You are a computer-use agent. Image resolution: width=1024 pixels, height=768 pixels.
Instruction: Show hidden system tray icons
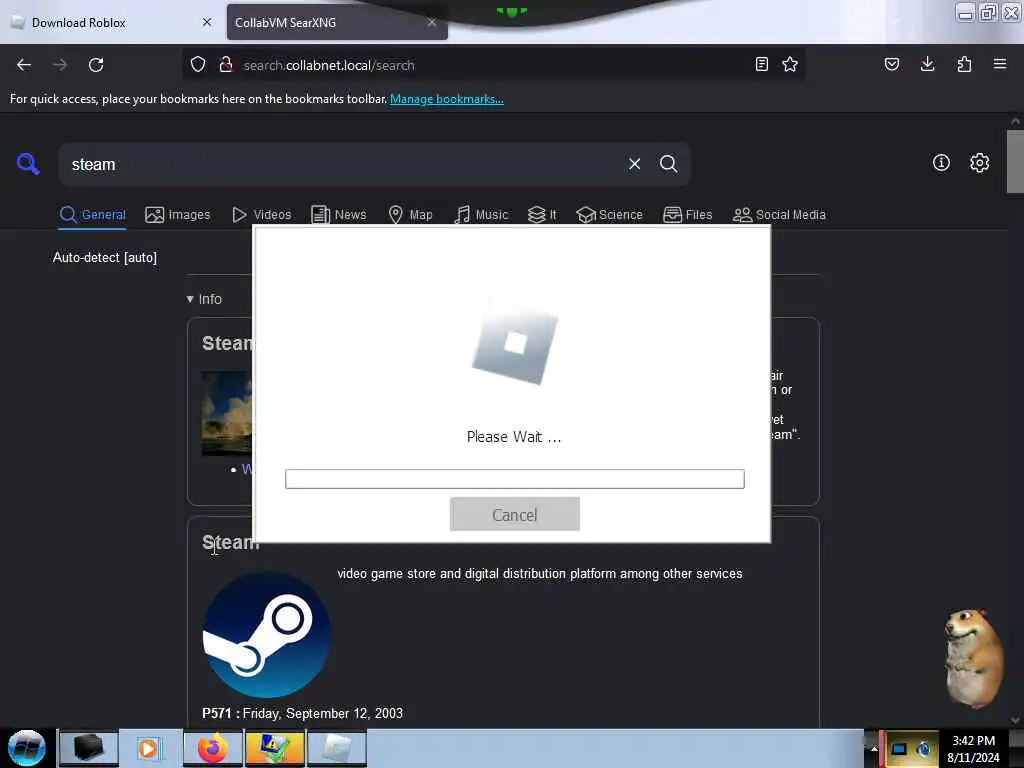pyautogui.click(x=874, y=749)
